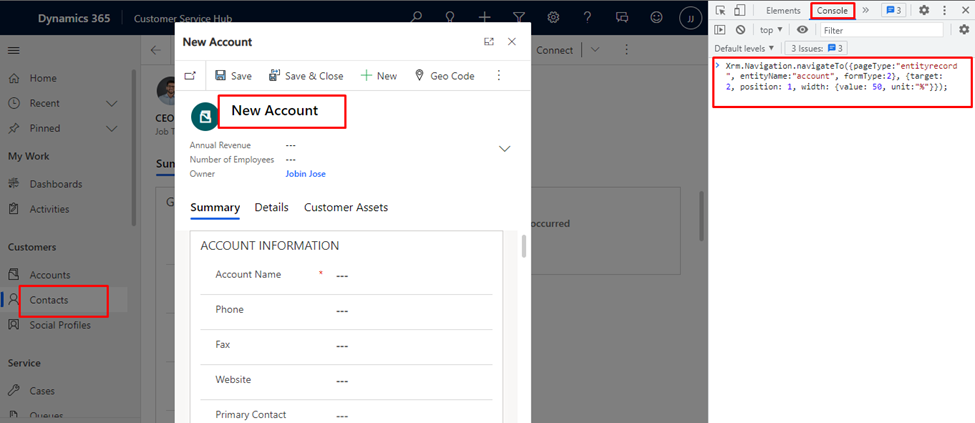Click the console Filter input
975x423 pixels.
click(881, 30)
